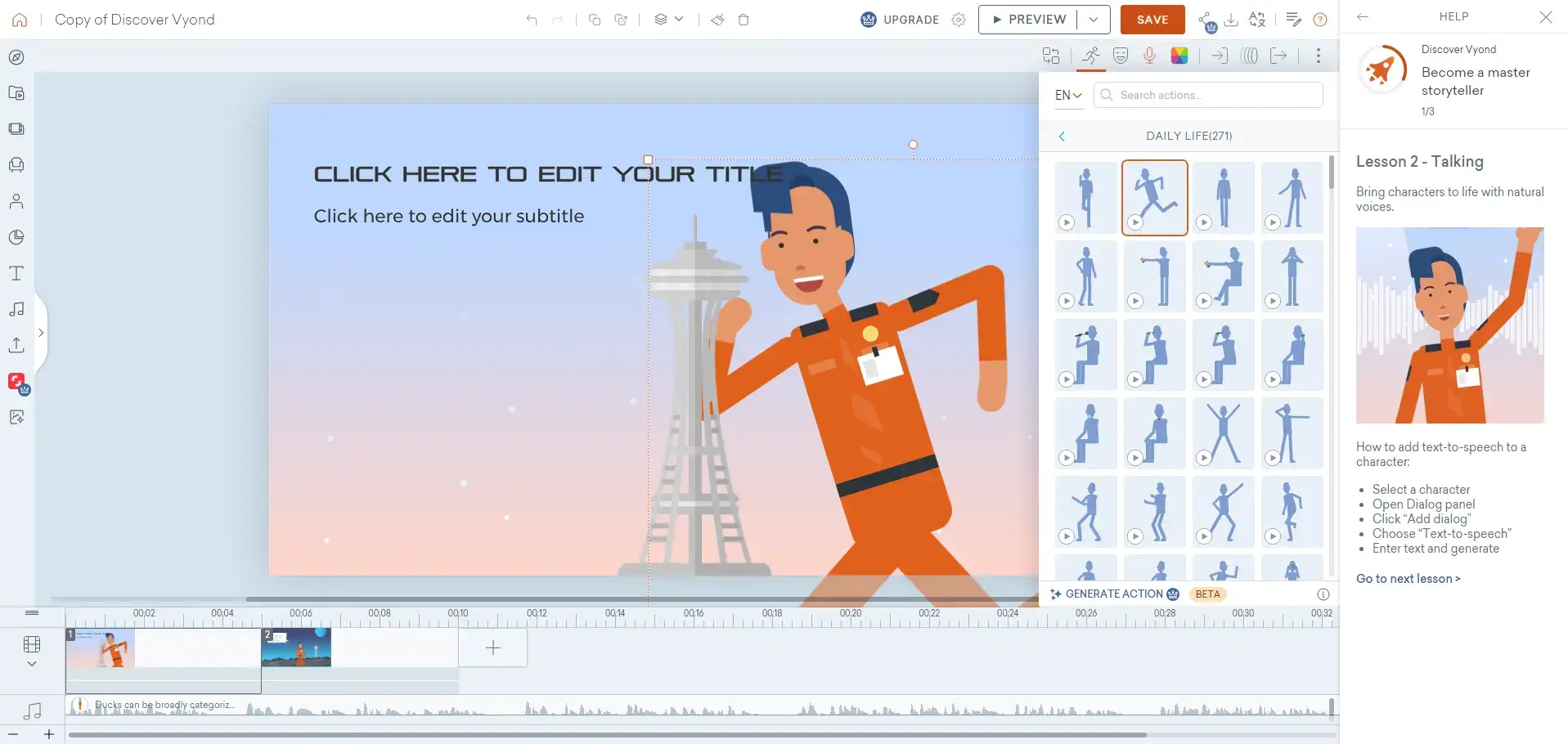Open the Exit effect arrow icon

[1278, 56]
